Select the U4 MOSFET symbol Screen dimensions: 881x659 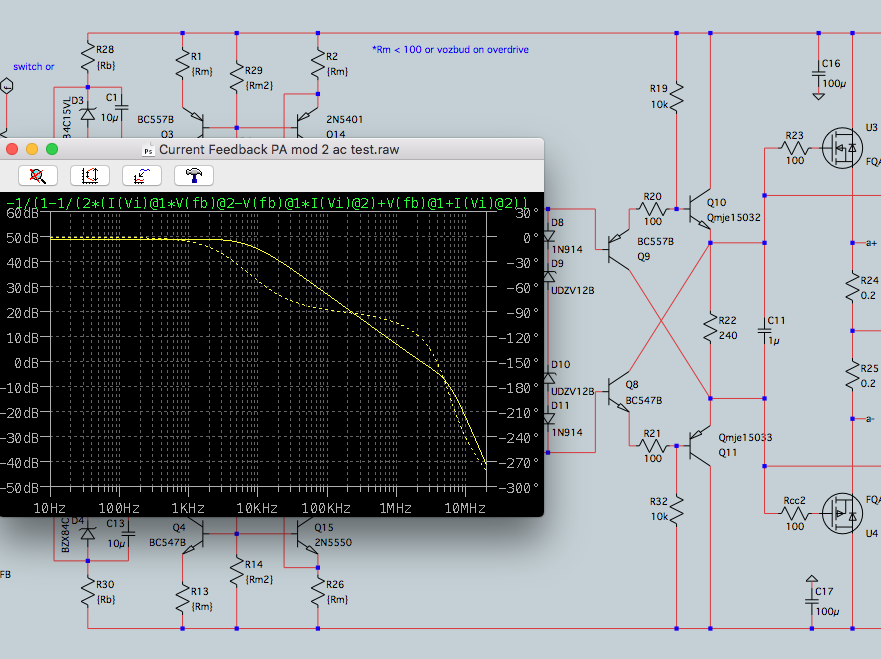pos(842,513)
